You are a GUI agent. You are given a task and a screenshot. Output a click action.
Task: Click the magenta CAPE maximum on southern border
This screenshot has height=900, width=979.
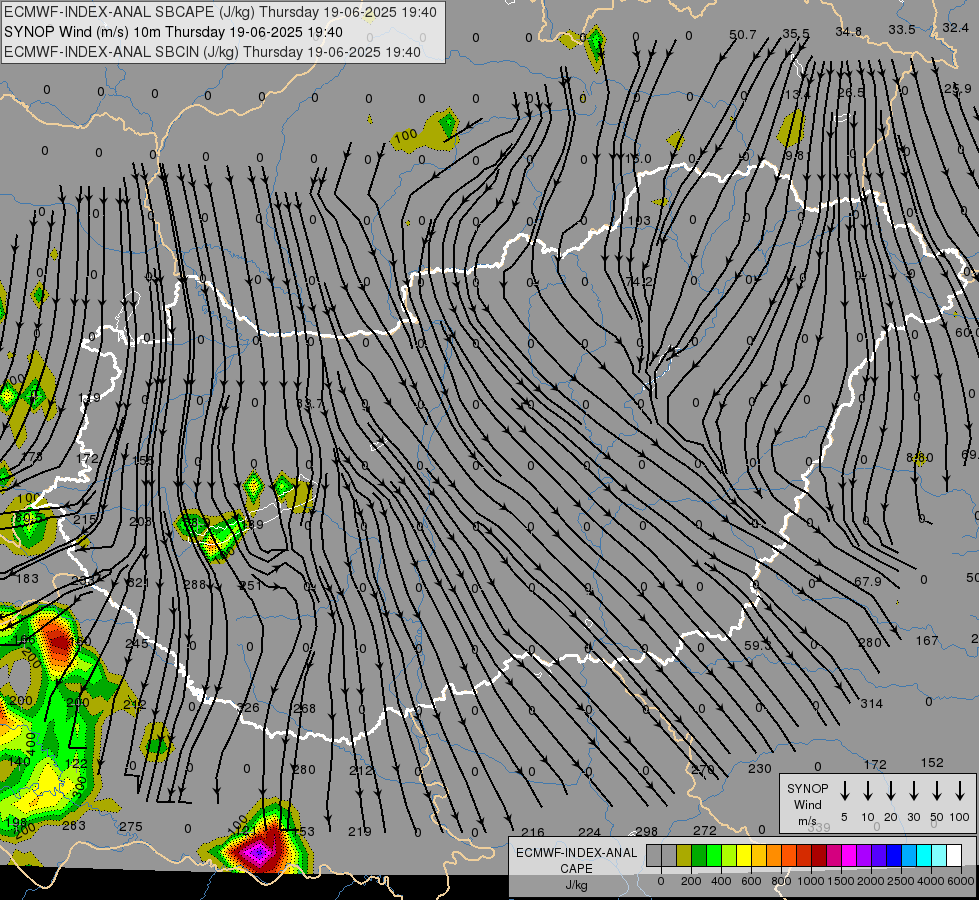pyautogui.click(x=258, y=851)
